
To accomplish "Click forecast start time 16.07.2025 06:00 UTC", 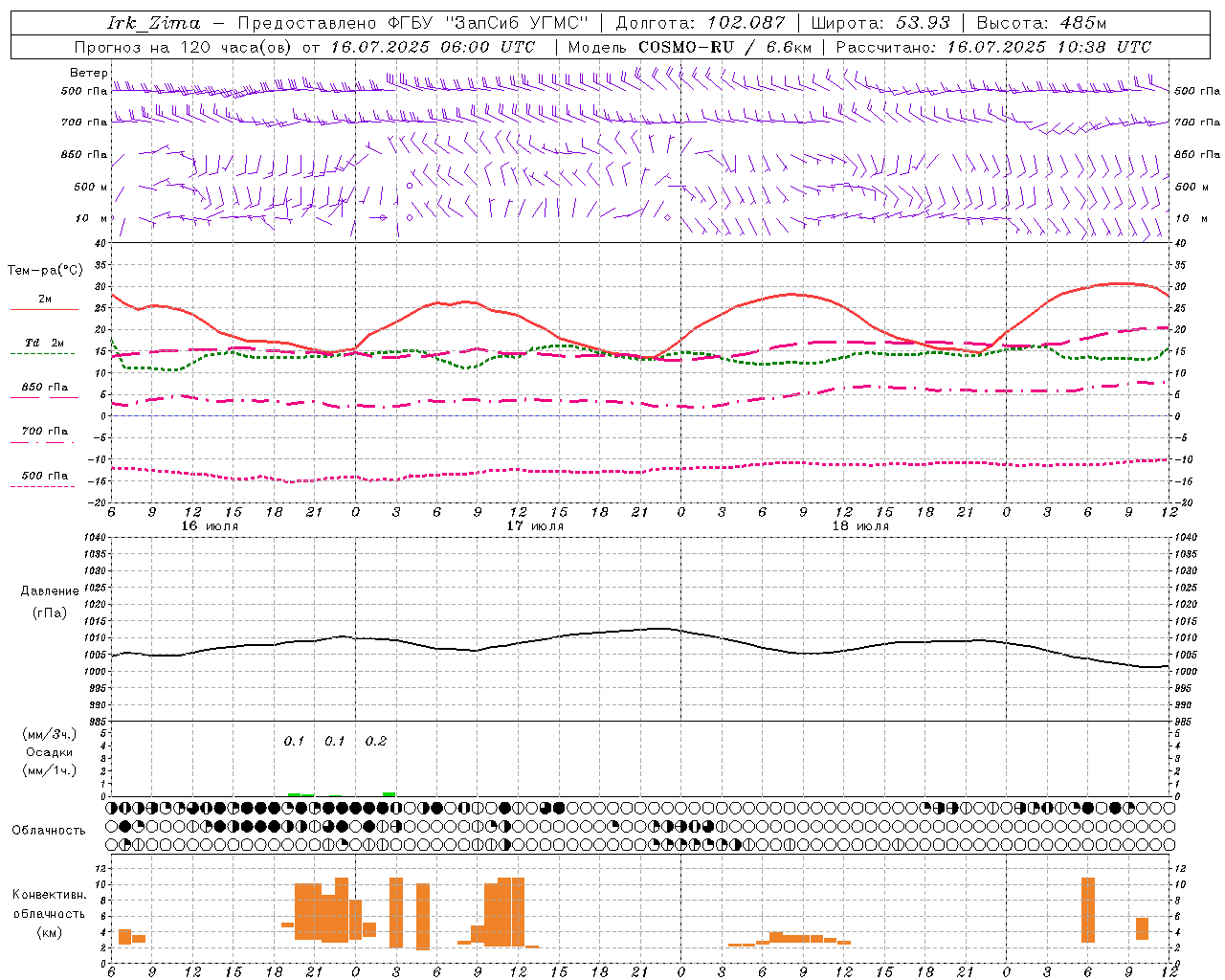I will (x=433, y=47).
